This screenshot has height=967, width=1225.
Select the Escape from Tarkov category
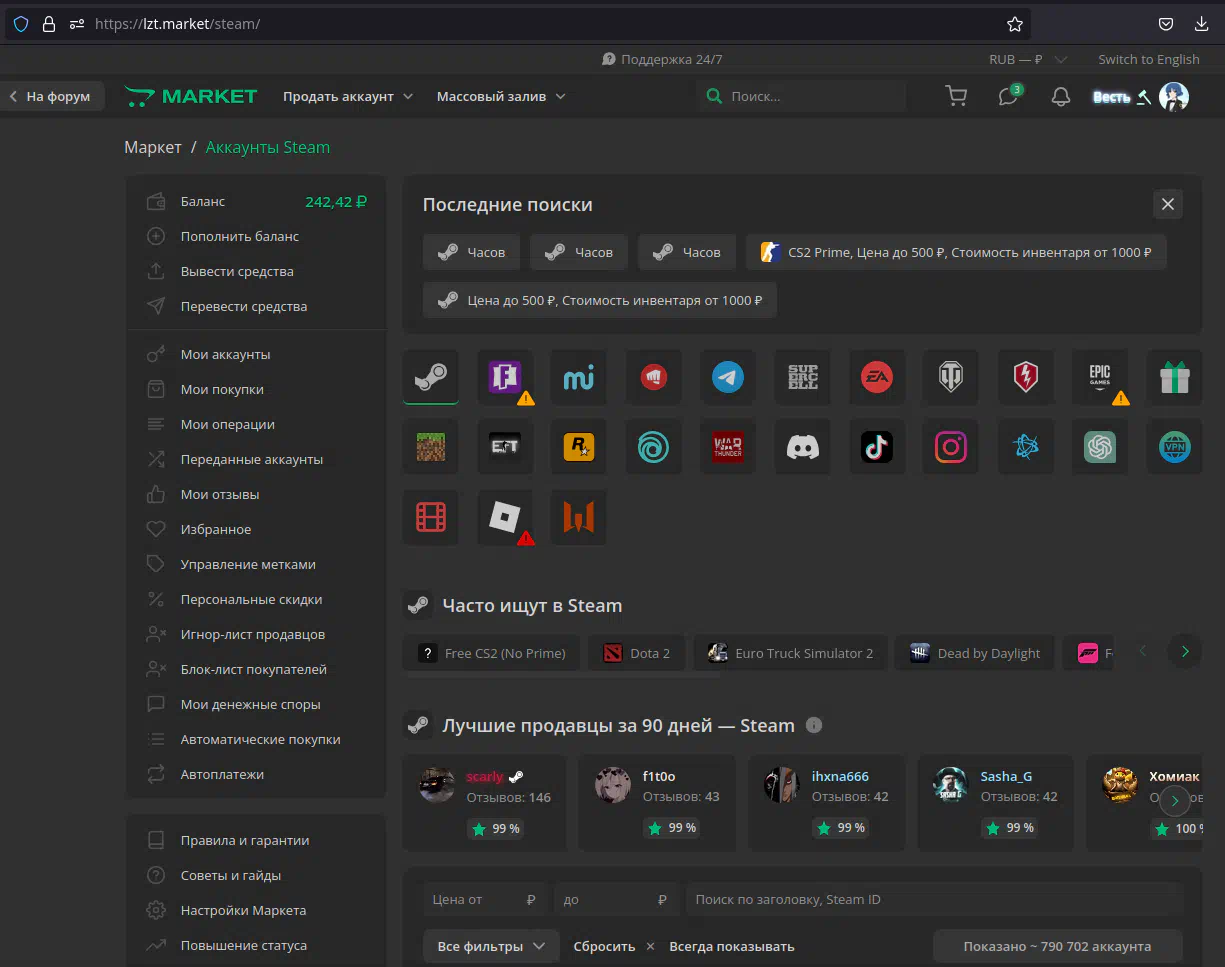click(505, 446)
